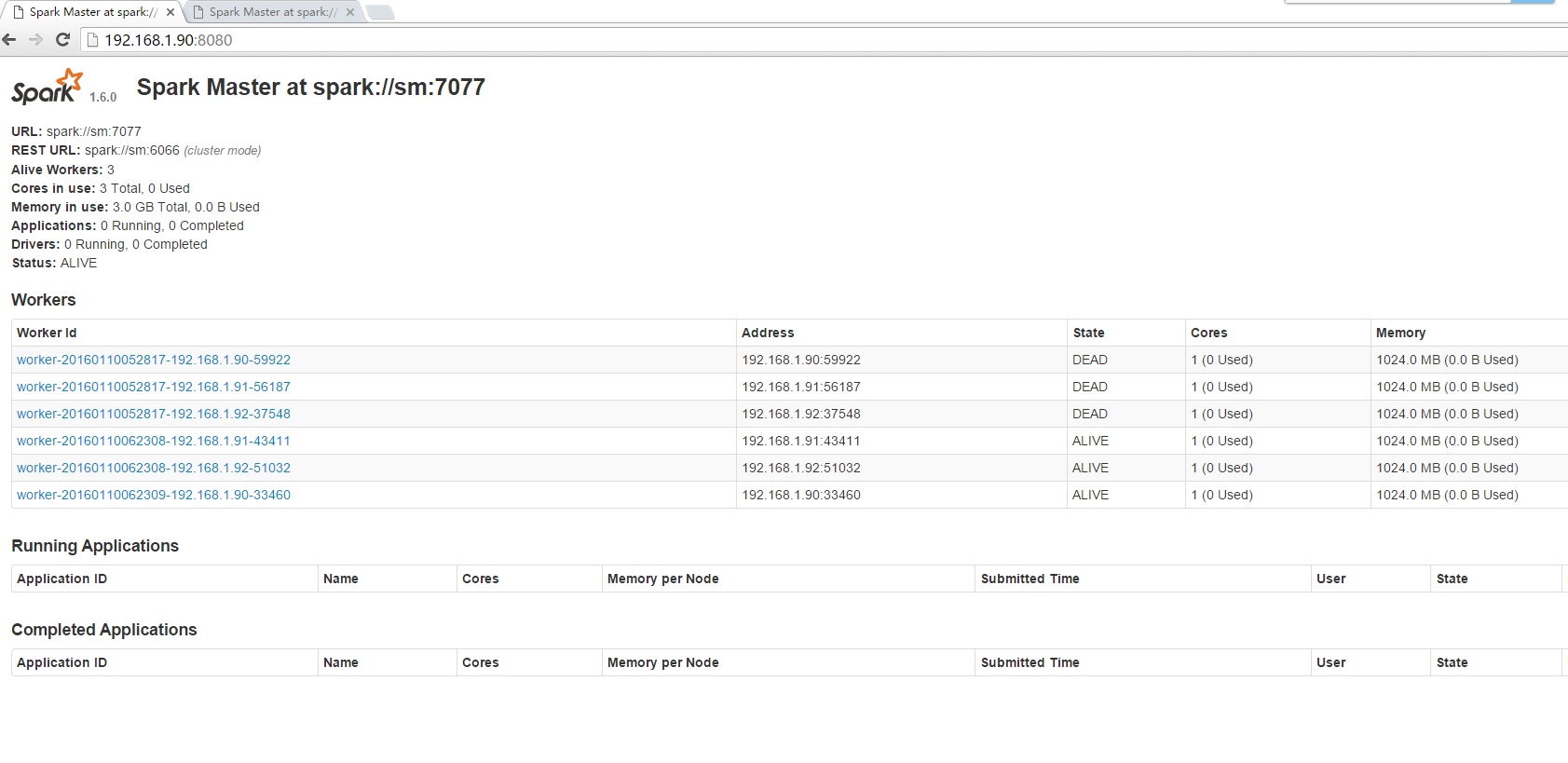Click the REST URL spark://sm:6066 text

[136, 150]
